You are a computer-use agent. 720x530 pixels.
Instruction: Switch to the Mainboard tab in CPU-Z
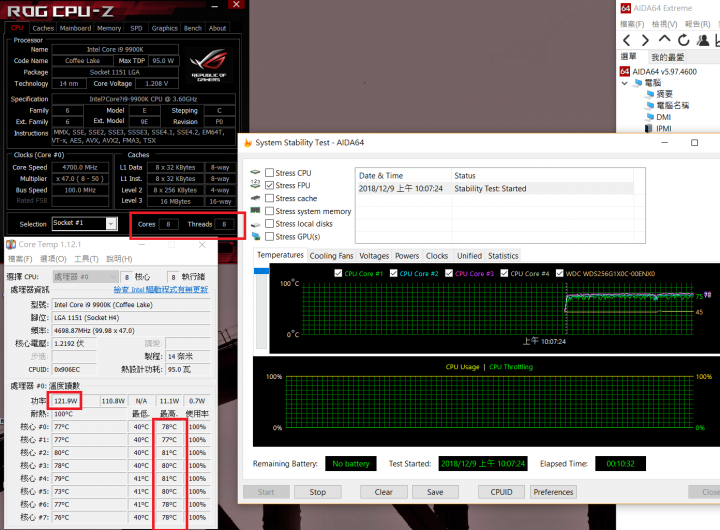coord(75,28)
